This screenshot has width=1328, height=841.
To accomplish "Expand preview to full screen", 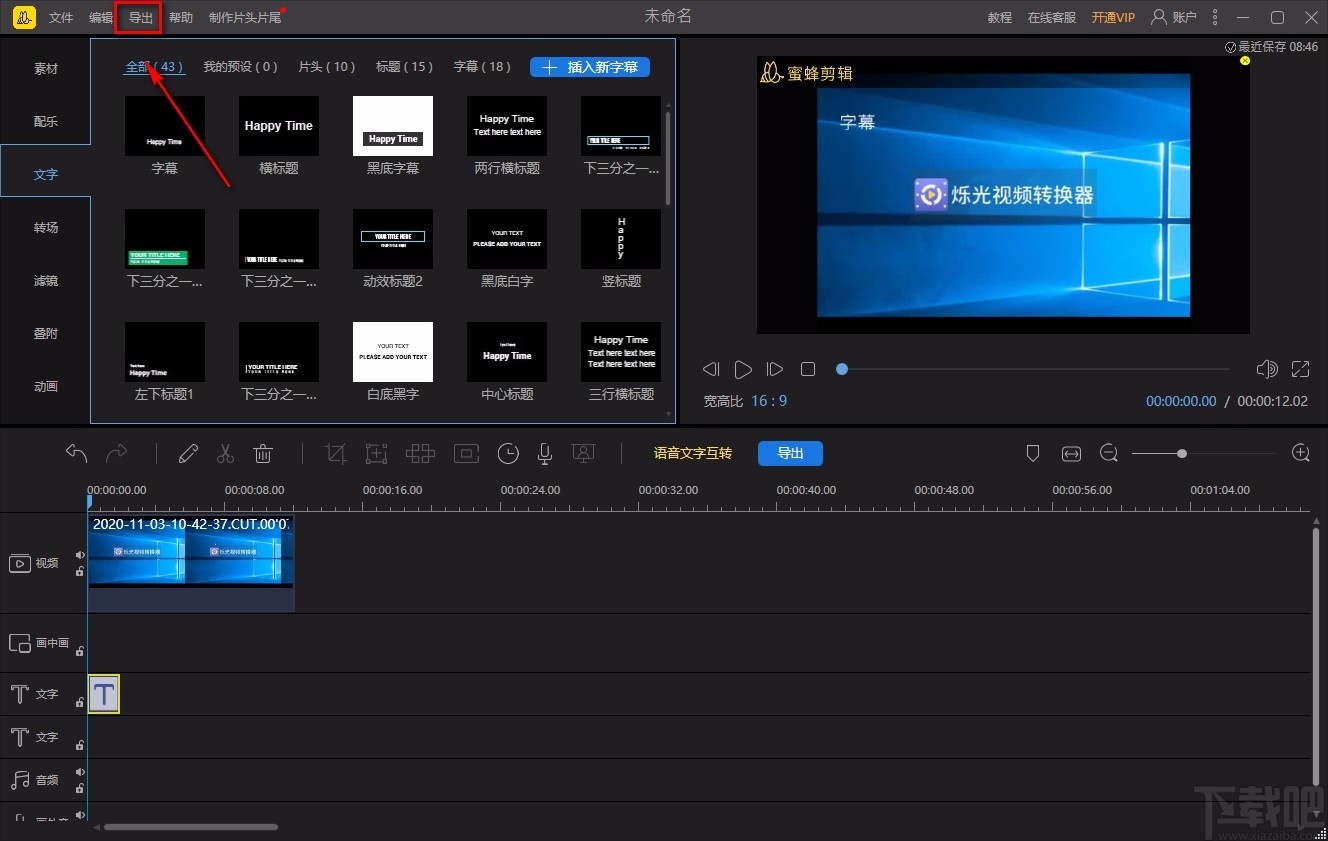I will (x=1300, y=369).
